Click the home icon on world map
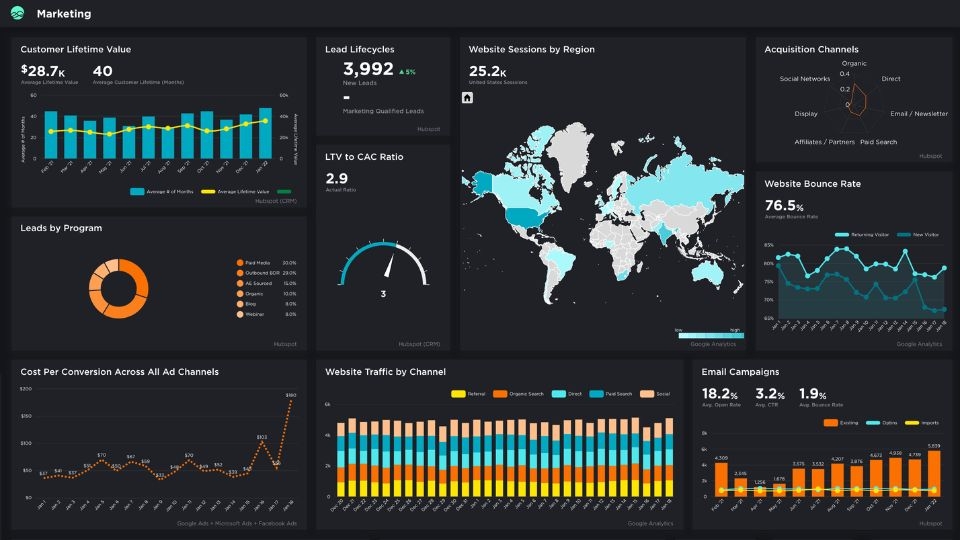 tap(467, 97)
